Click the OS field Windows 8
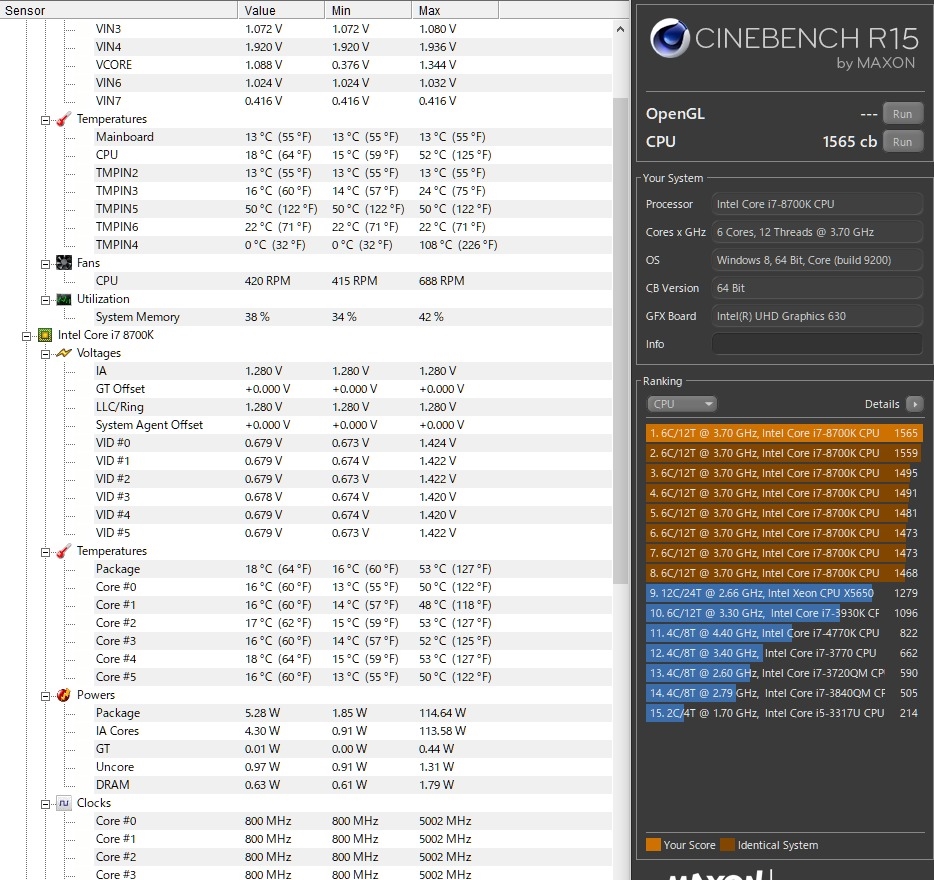The image size is (934, 880). tap(817, 260)
